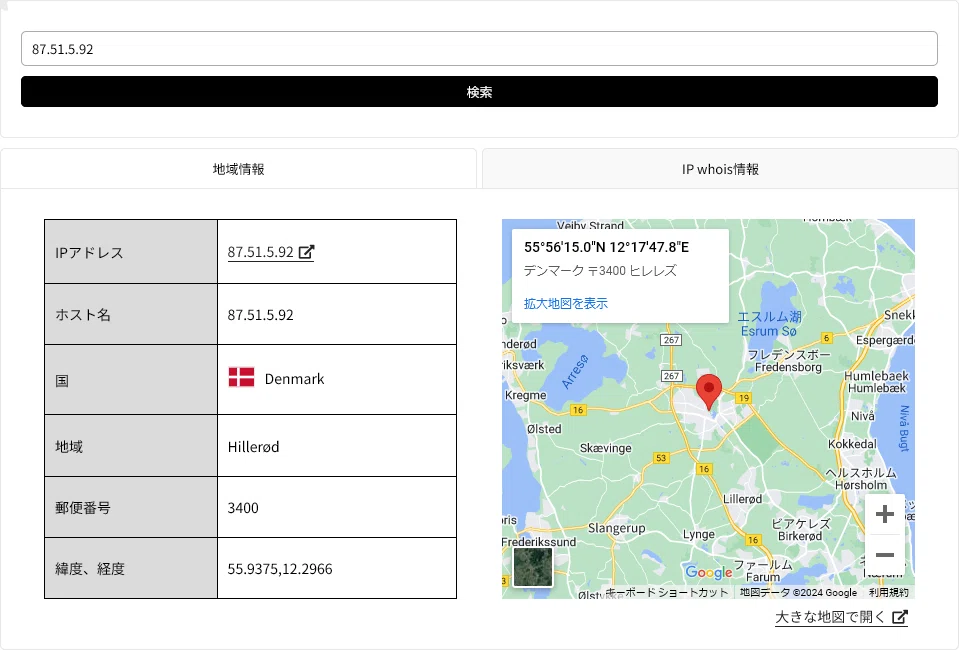Select the host name value 87.51.5.92
The image size is (959, 650).
[261, 315]
